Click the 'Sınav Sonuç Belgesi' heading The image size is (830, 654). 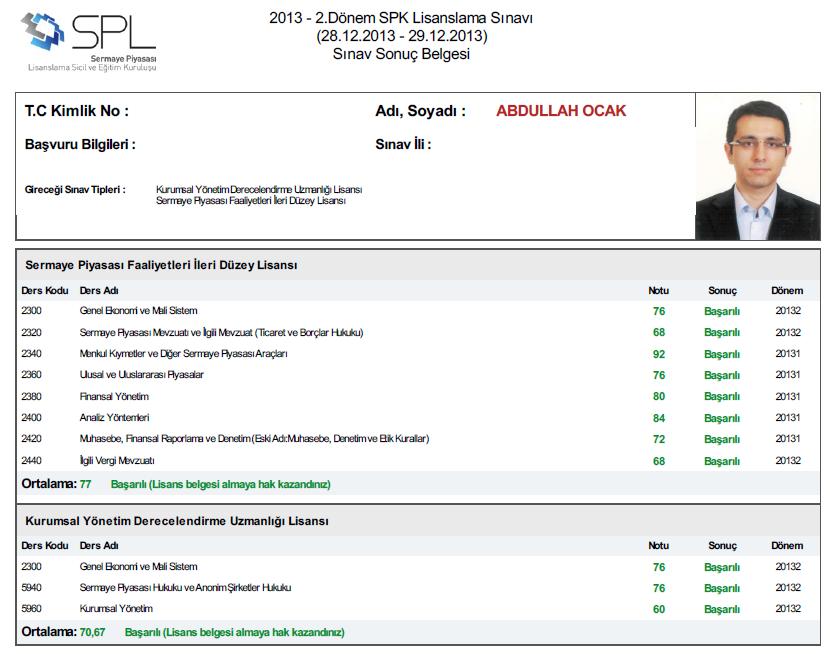click(401, 54)
